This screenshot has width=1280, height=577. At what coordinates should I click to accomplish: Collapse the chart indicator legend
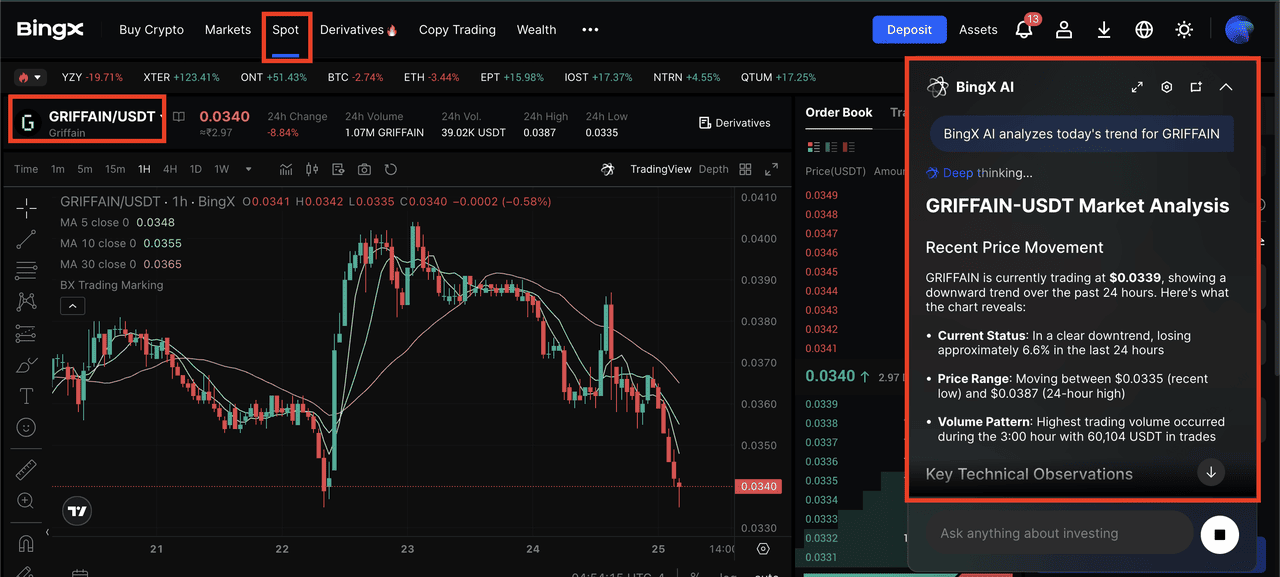[73, 306]
